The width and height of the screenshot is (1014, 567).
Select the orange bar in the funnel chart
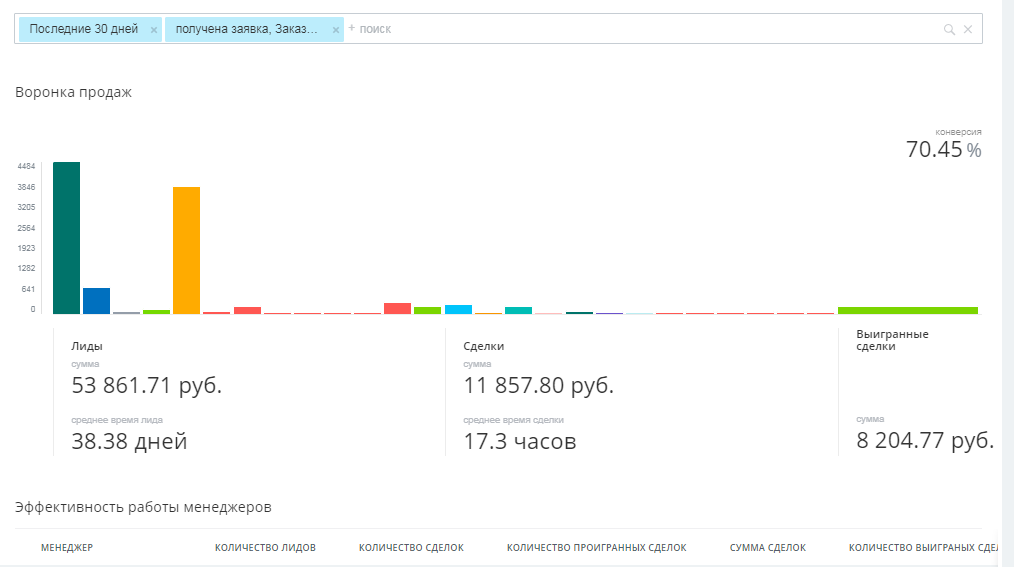pyautogui.click(x=186, y=250)
